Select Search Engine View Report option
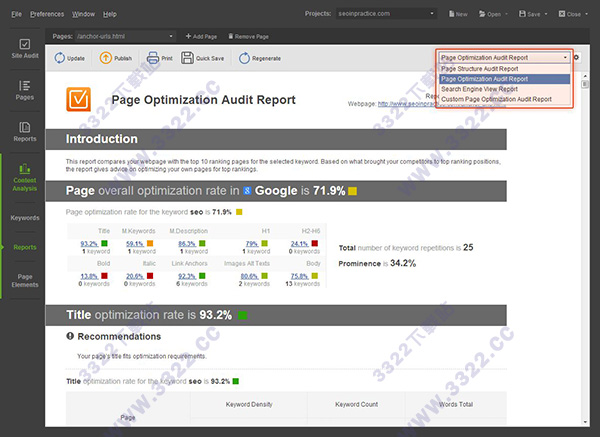 pyautogui.click(x=479, y=89)
